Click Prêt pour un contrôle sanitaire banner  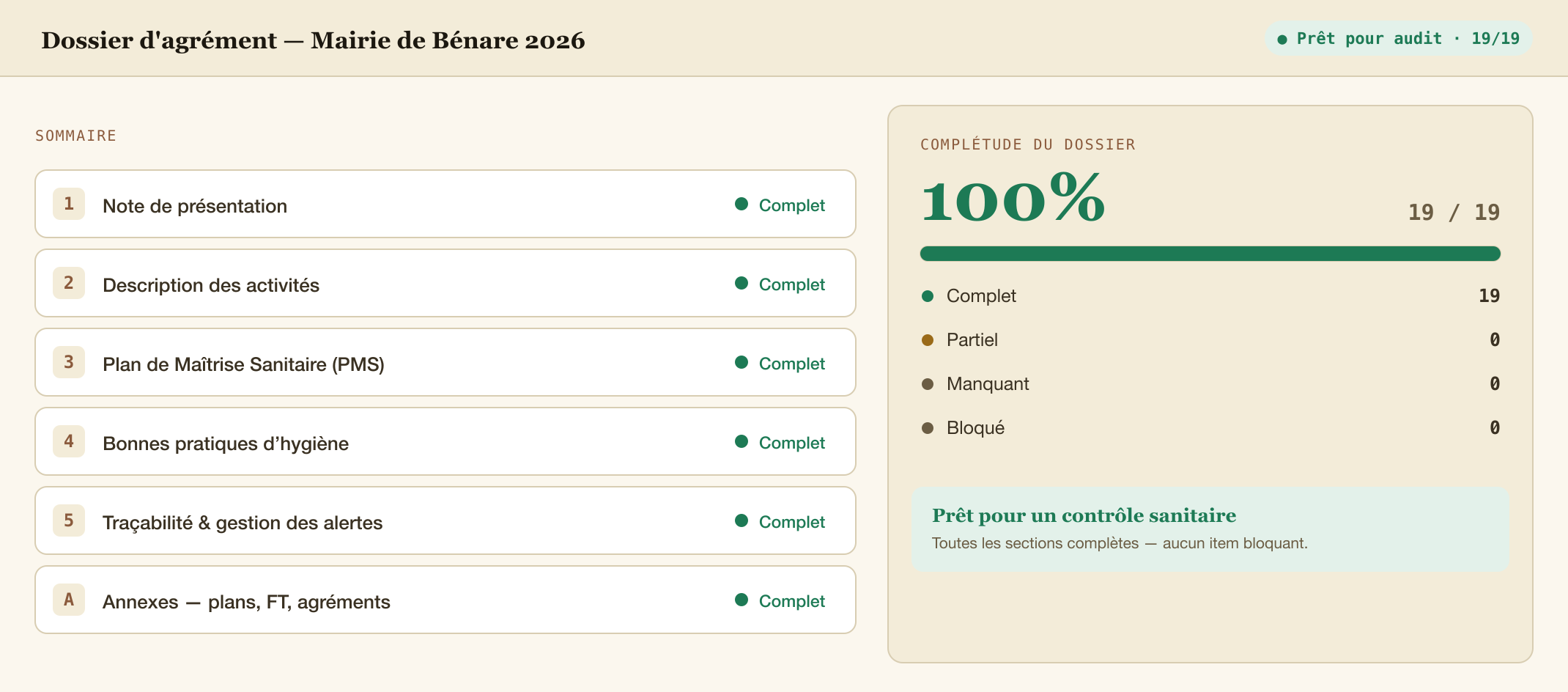[x=1210, y=529]
